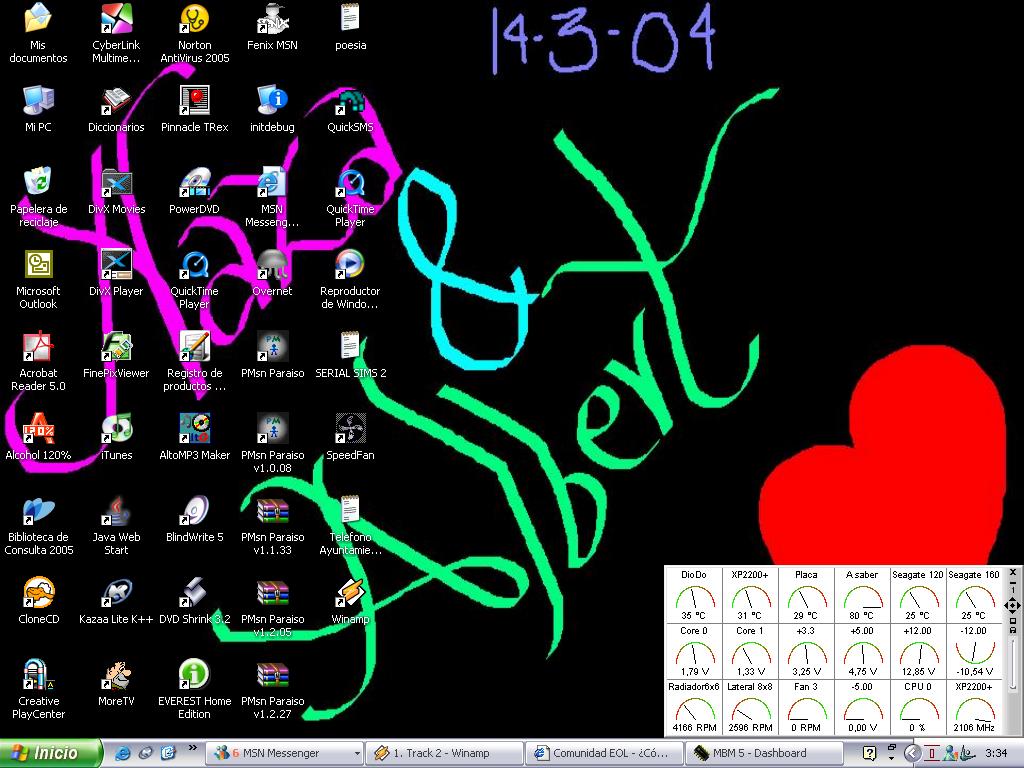This screenshot has height=768, width=1024.
Task: Click the Inicio start button
Action: click(51, 753)
